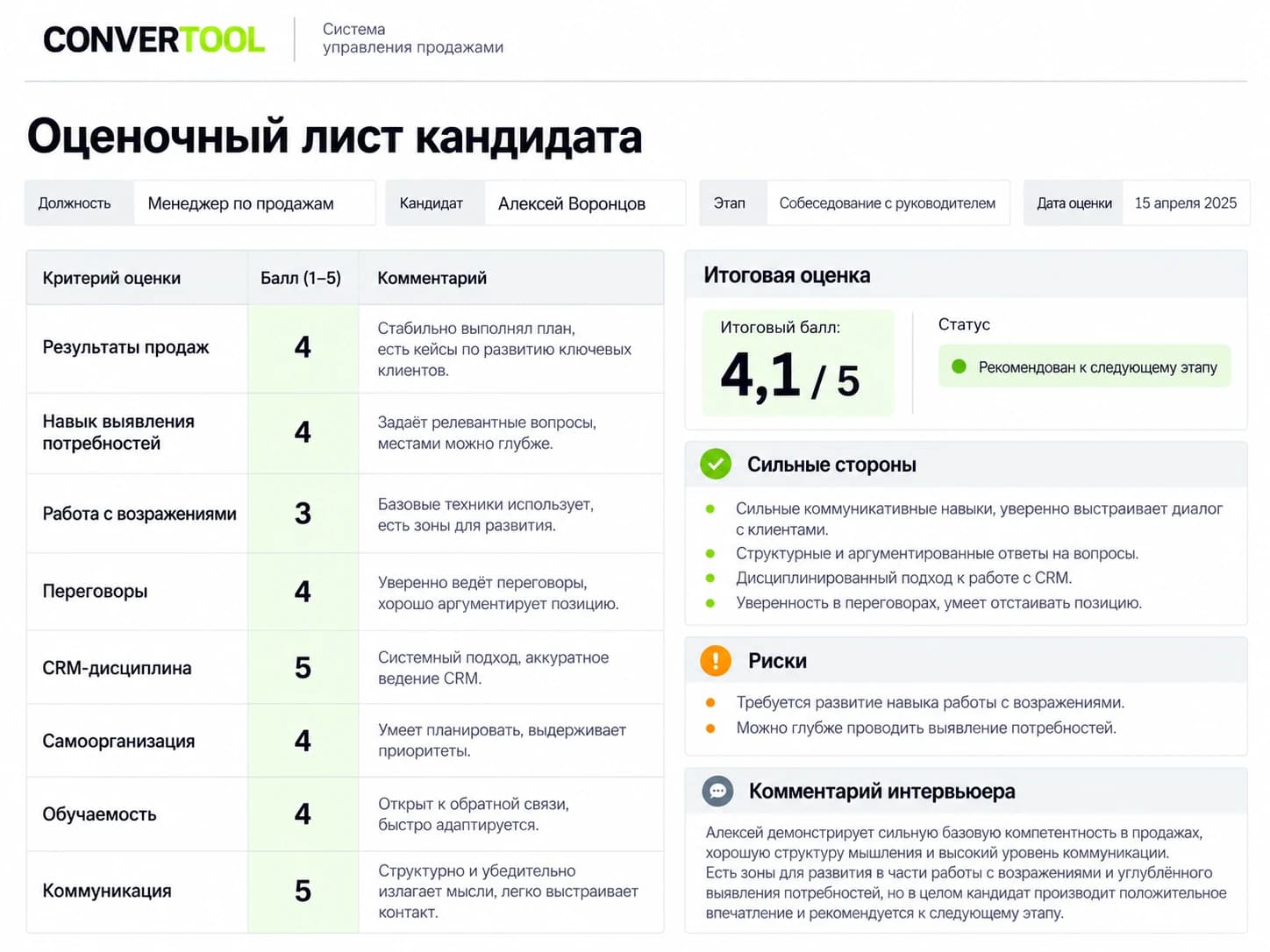1270x952 pixels.
Task: Select the Обучаемость criterion
Action: [99, 814]
